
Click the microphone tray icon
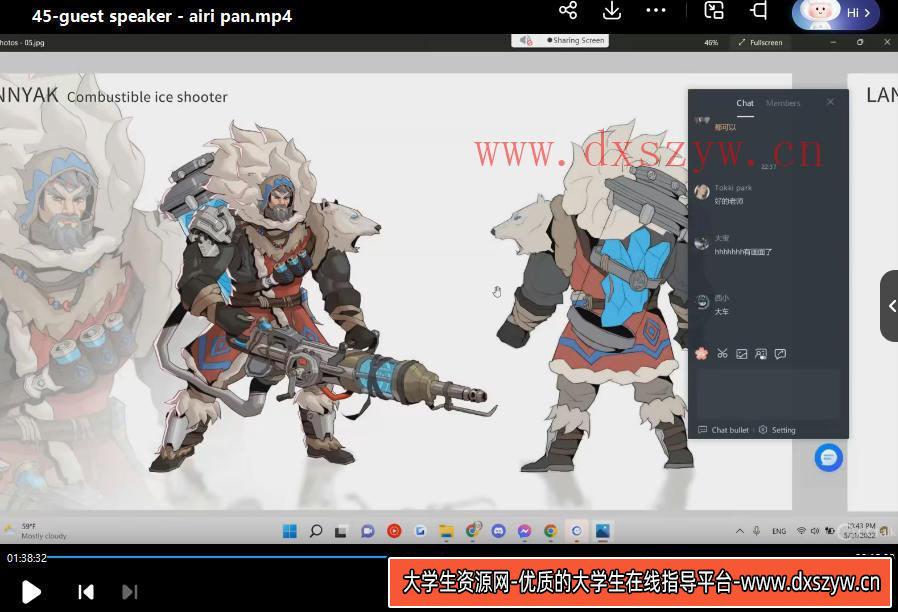tap(756, 531)
